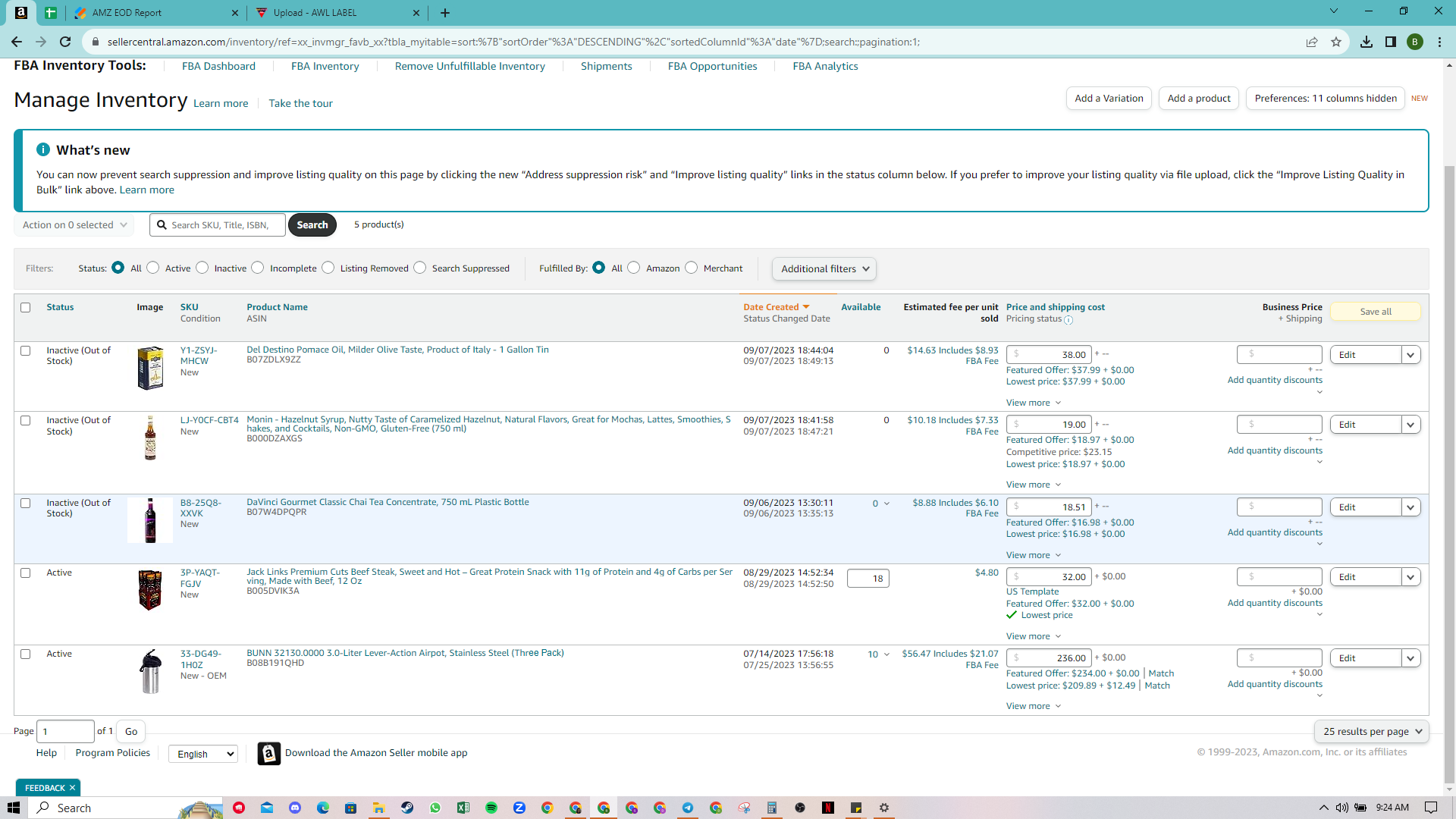Open the Action on 0 selected dropdown
Viewport: 1456px width, 819px height.
coord(74,225)
